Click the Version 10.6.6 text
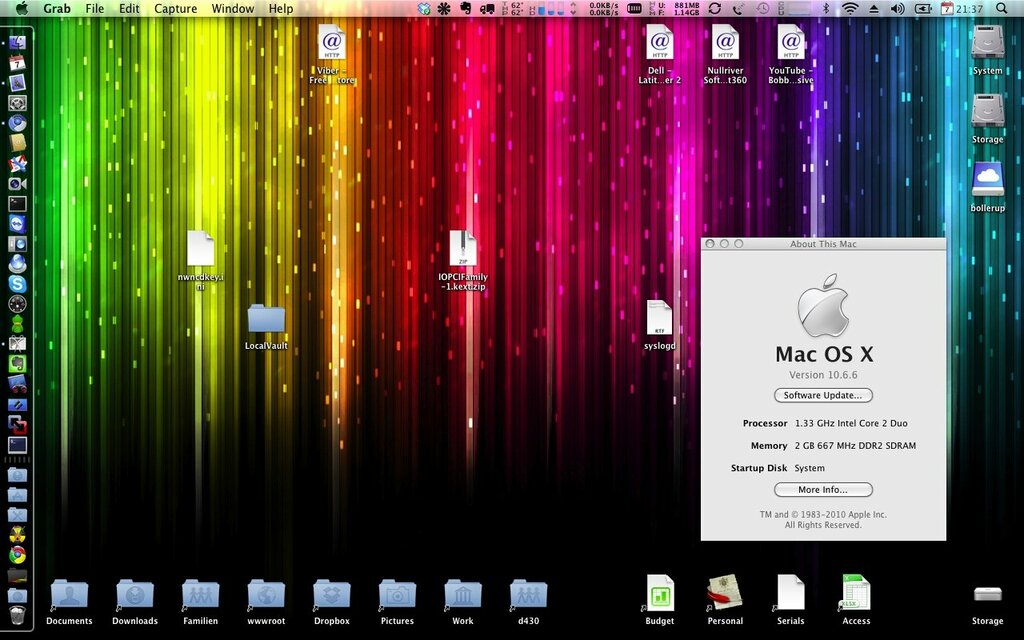This screenshot has width=1024, height=640. [x=823, y=375]
